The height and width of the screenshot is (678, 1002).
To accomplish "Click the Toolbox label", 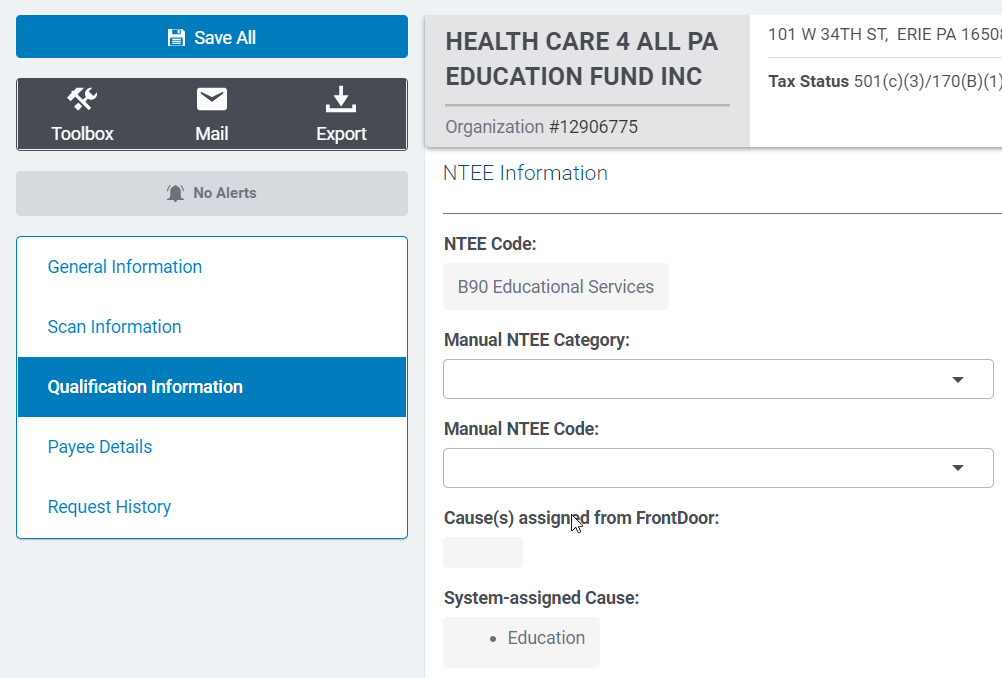I will 82,134.
